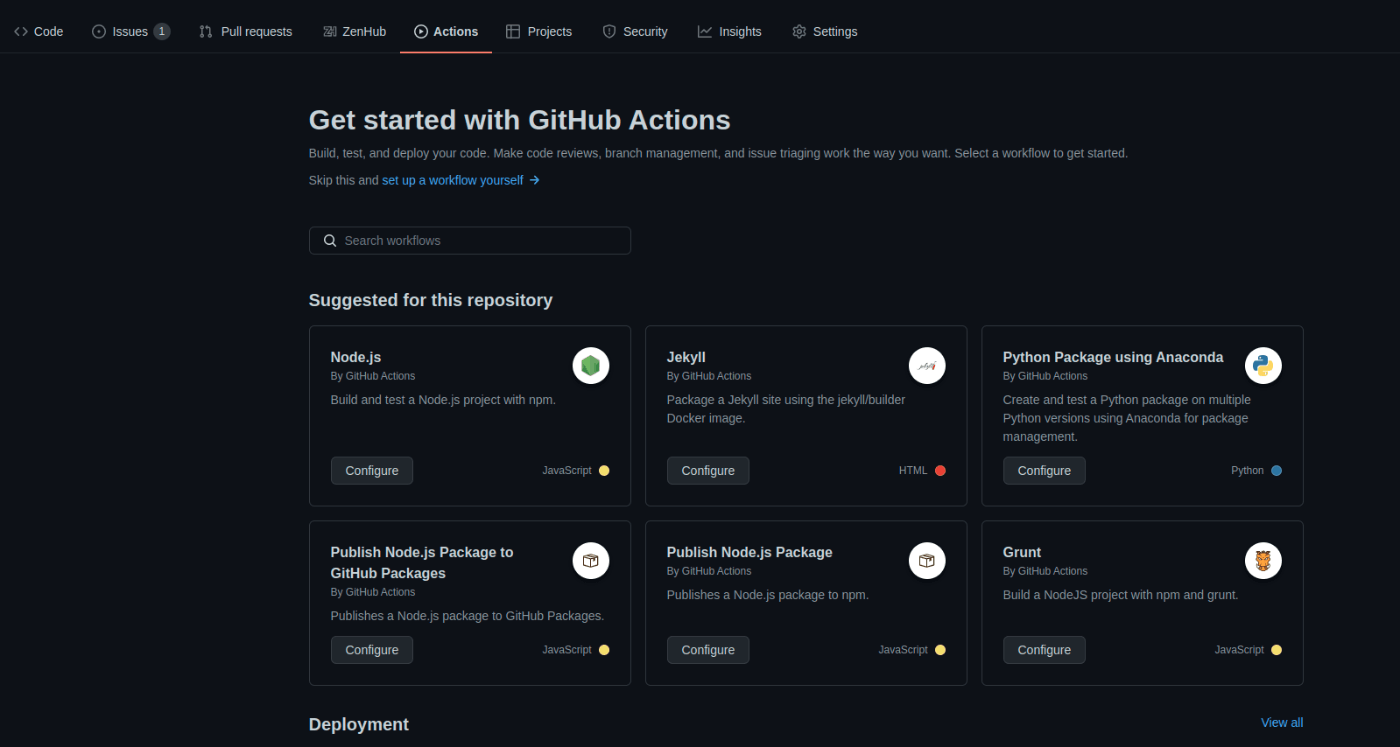Configure the Node.js workflow

pos(372,471)
